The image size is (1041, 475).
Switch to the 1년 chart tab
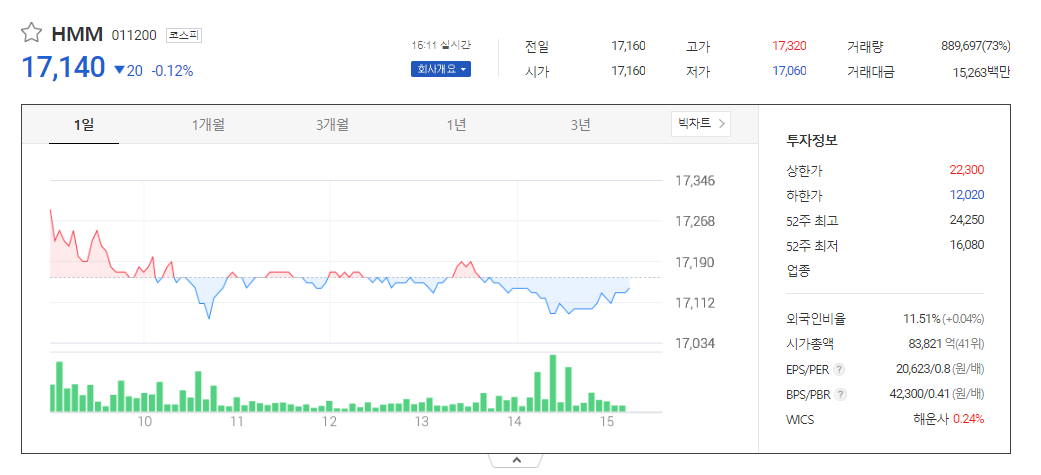(x=456, y=124)
